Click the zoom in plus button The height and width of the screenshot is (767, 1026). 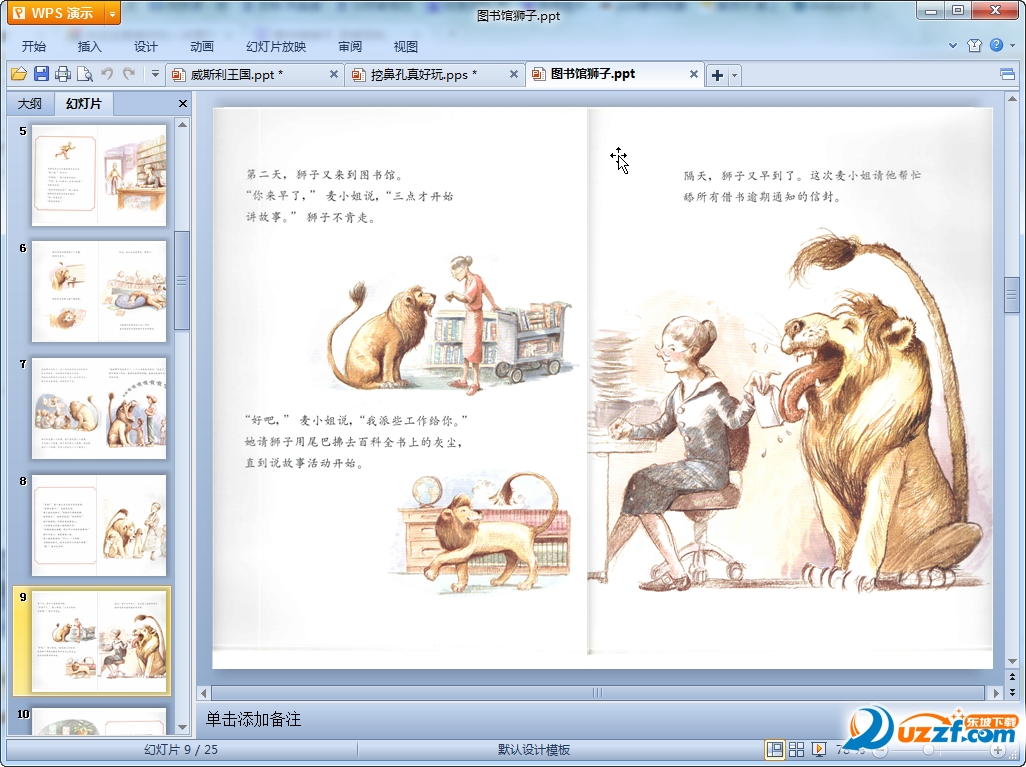[998, 751]
